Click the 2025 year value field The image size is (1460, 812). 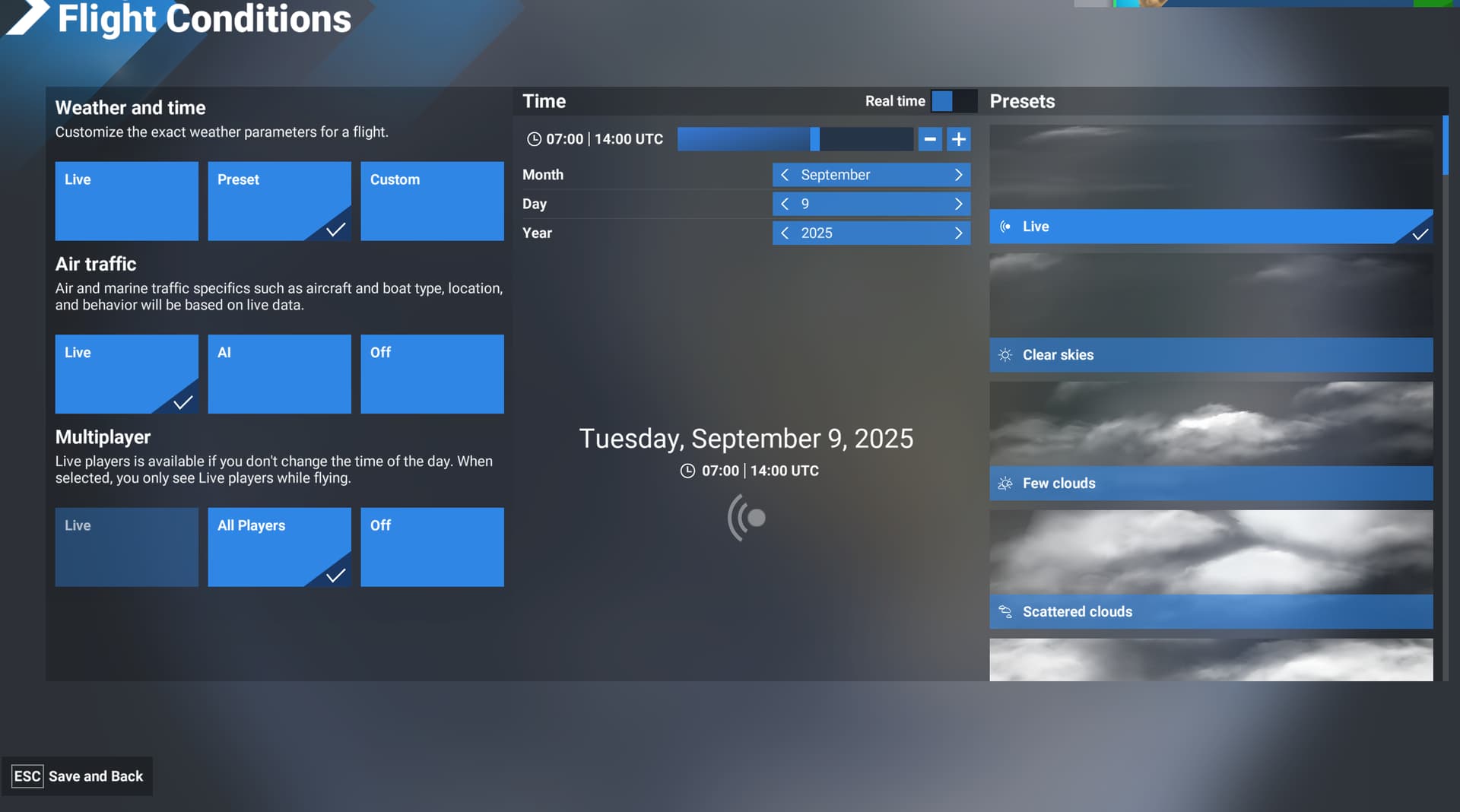click(x=871, y=233)
